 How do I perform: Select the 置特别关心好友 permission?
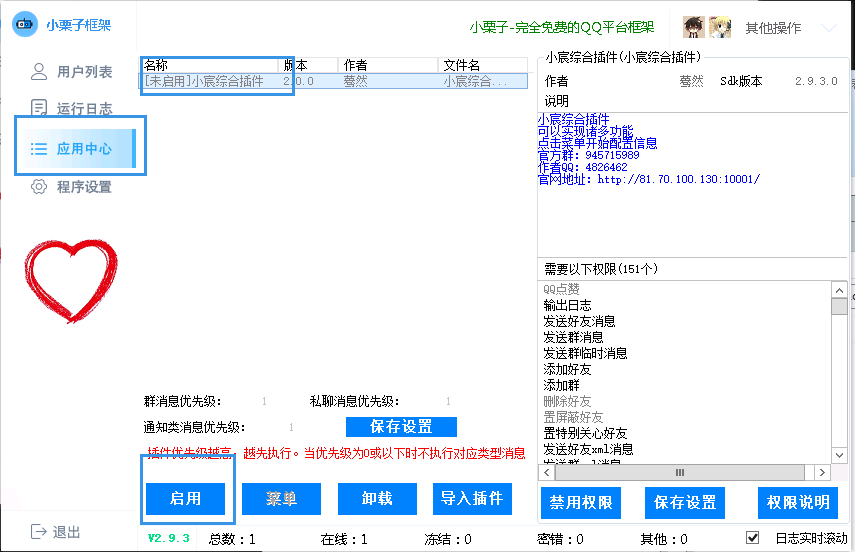585,433
